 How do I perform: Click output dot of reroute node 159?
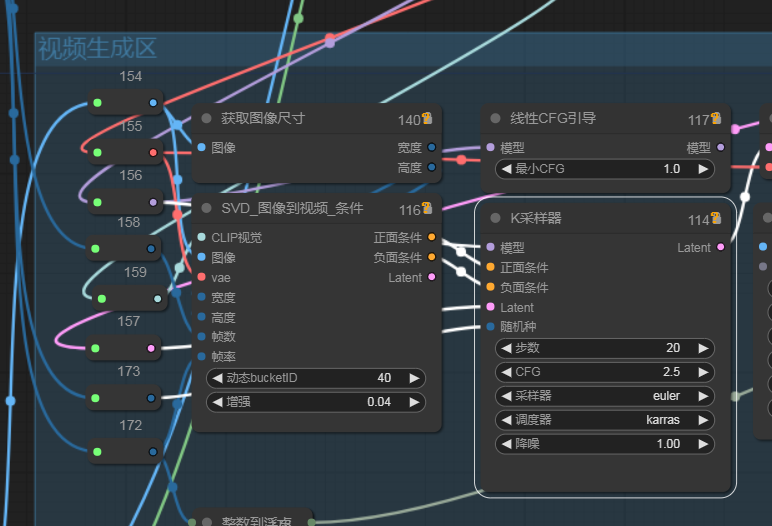pyautogui.click(x=158, y=299)
